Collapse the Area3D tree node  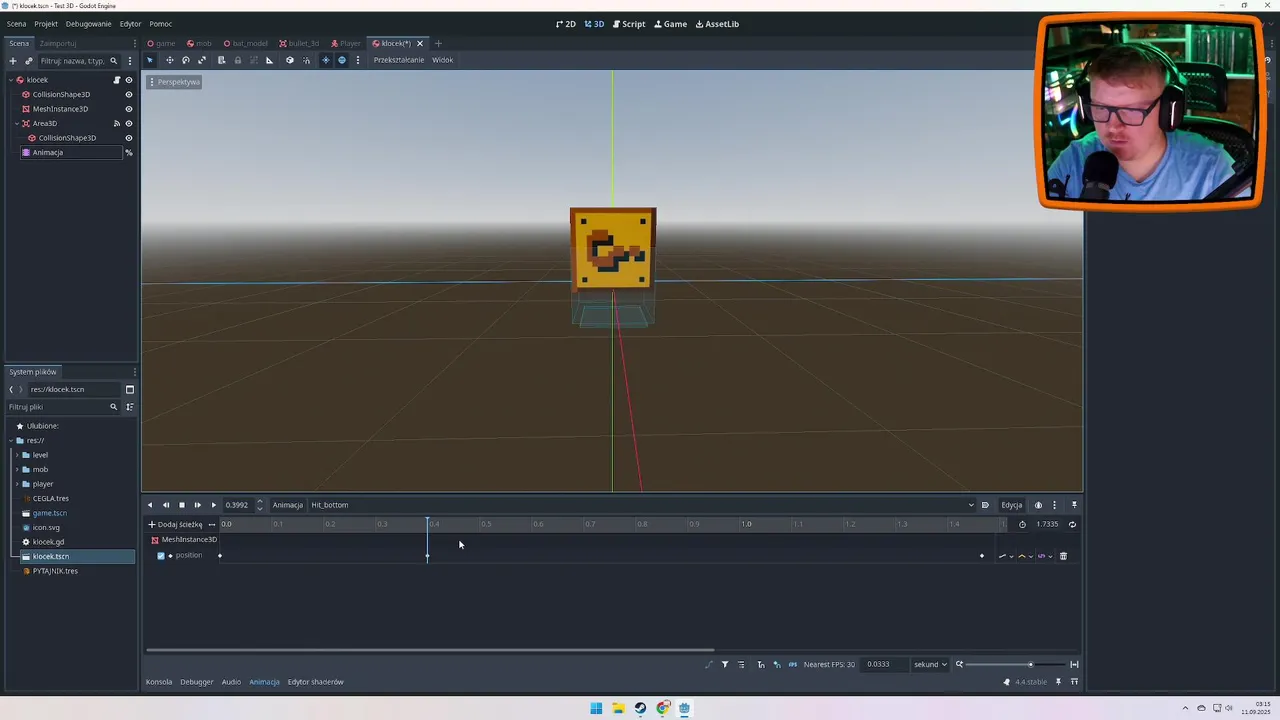tap(16, 124)
